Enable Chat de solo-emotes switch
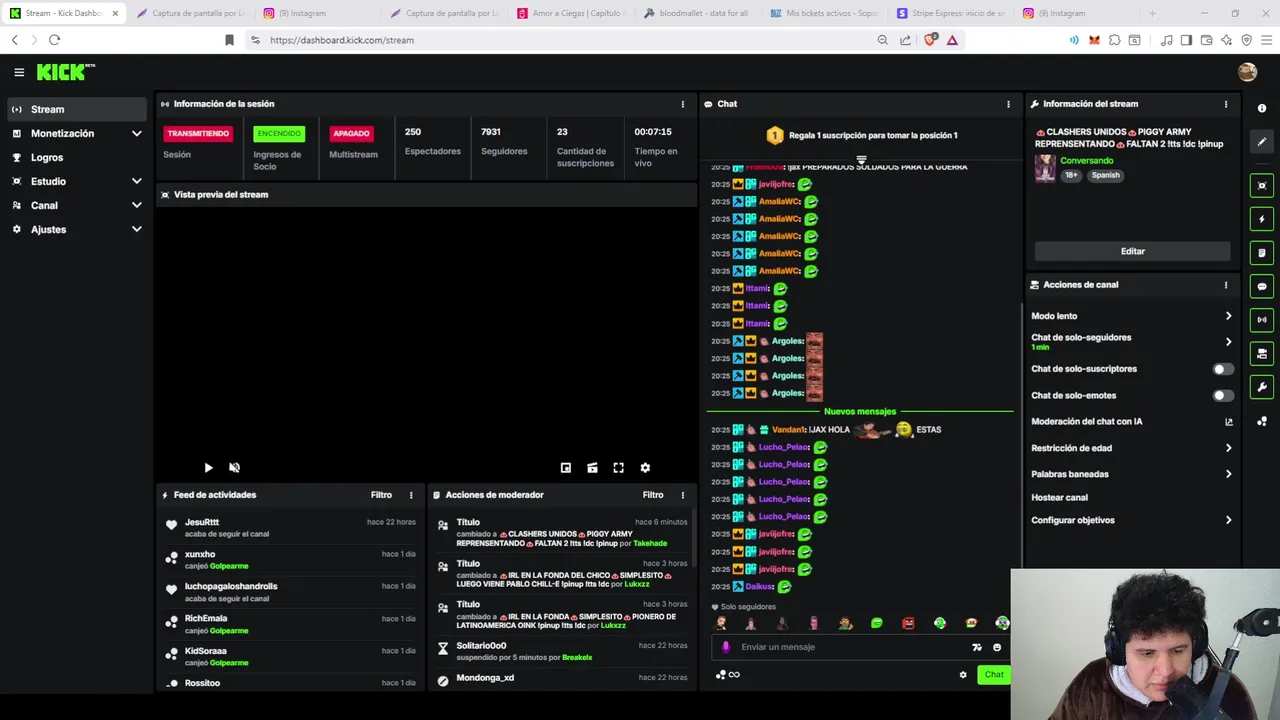1280x720 pixels. pyautogui.click(x=1222, y=396)
